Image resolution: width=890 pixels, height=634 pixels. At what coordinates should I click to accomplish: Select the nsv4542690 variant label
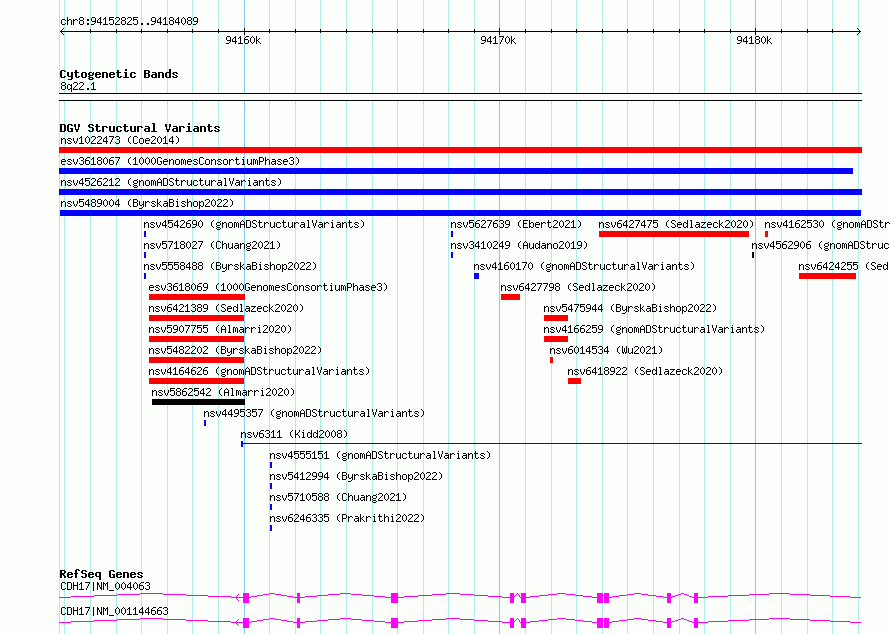point(254,224)
